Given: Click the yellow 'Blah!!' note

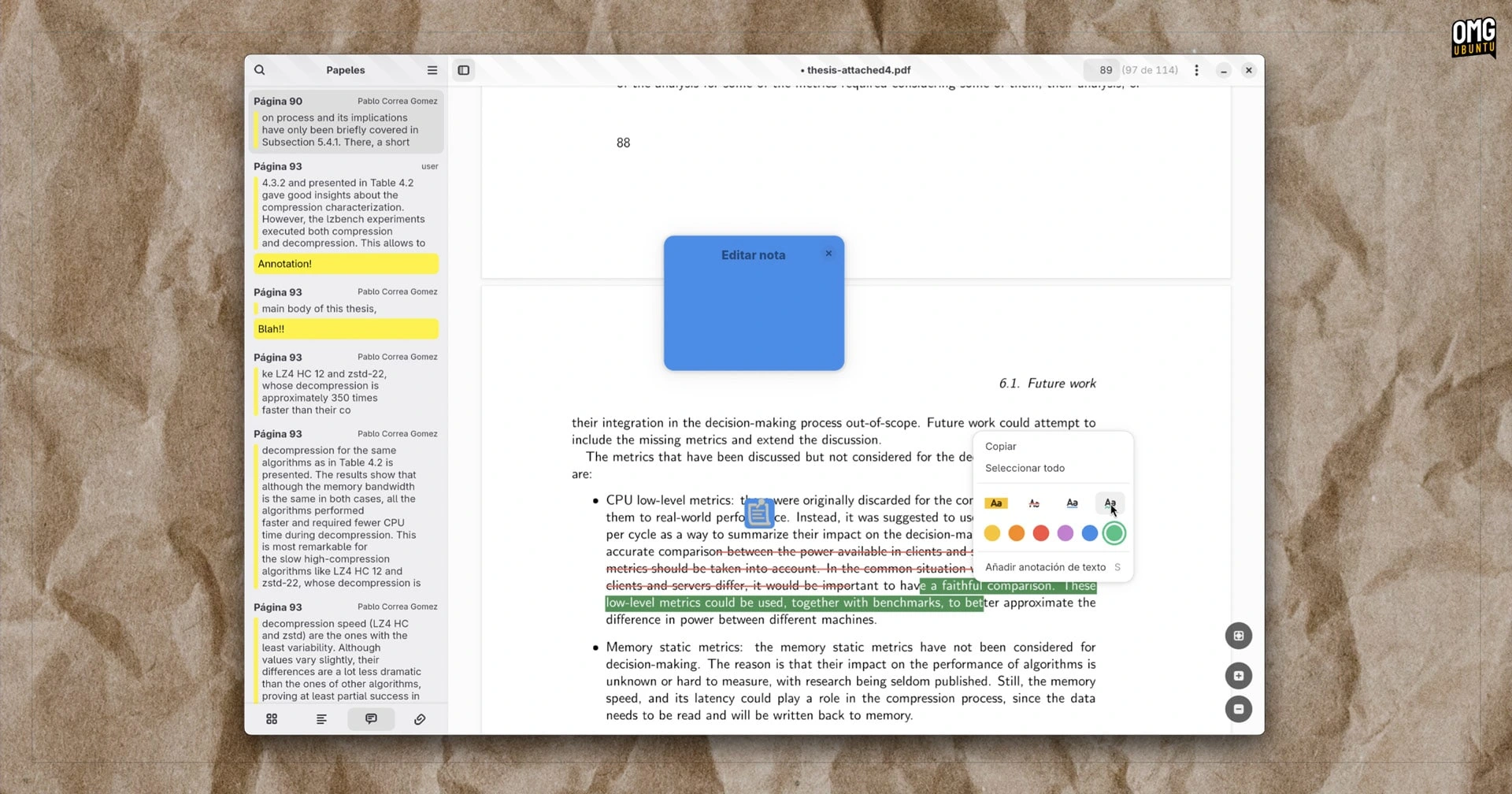Looking at the screenshot, I should point(346,329).
